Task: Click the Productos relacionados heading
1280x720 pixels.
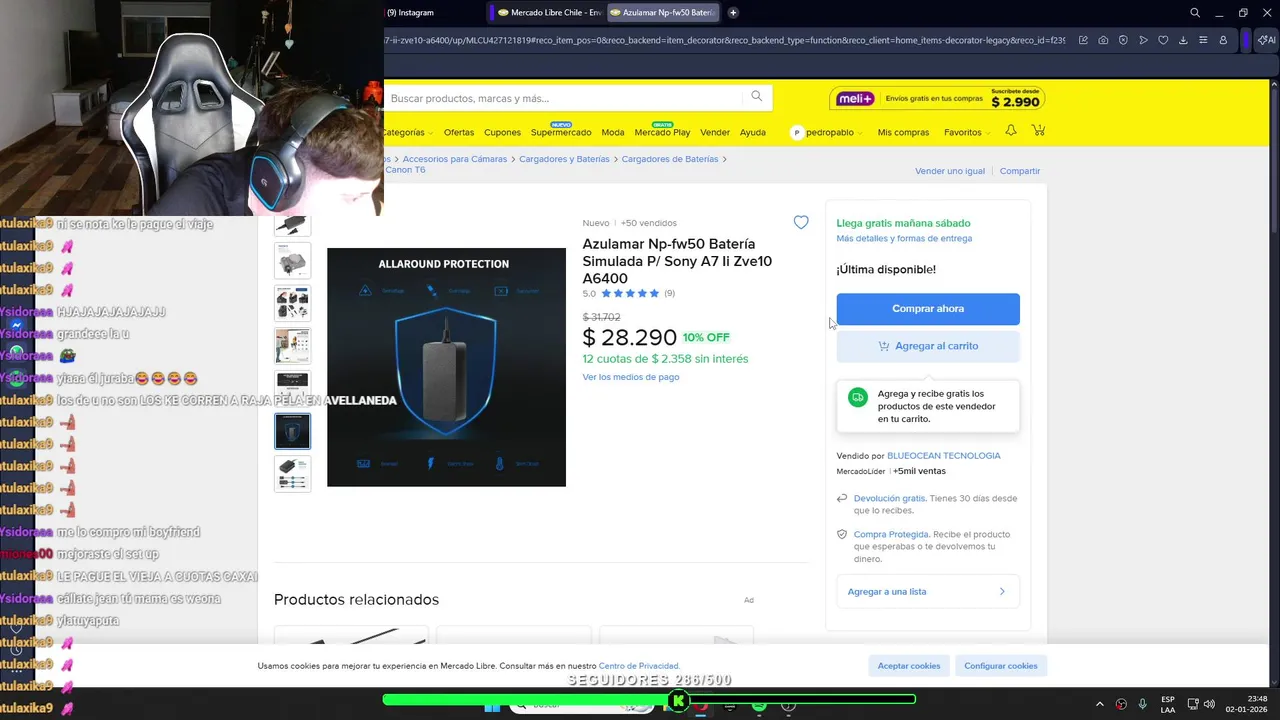Action: coord(356,600)
